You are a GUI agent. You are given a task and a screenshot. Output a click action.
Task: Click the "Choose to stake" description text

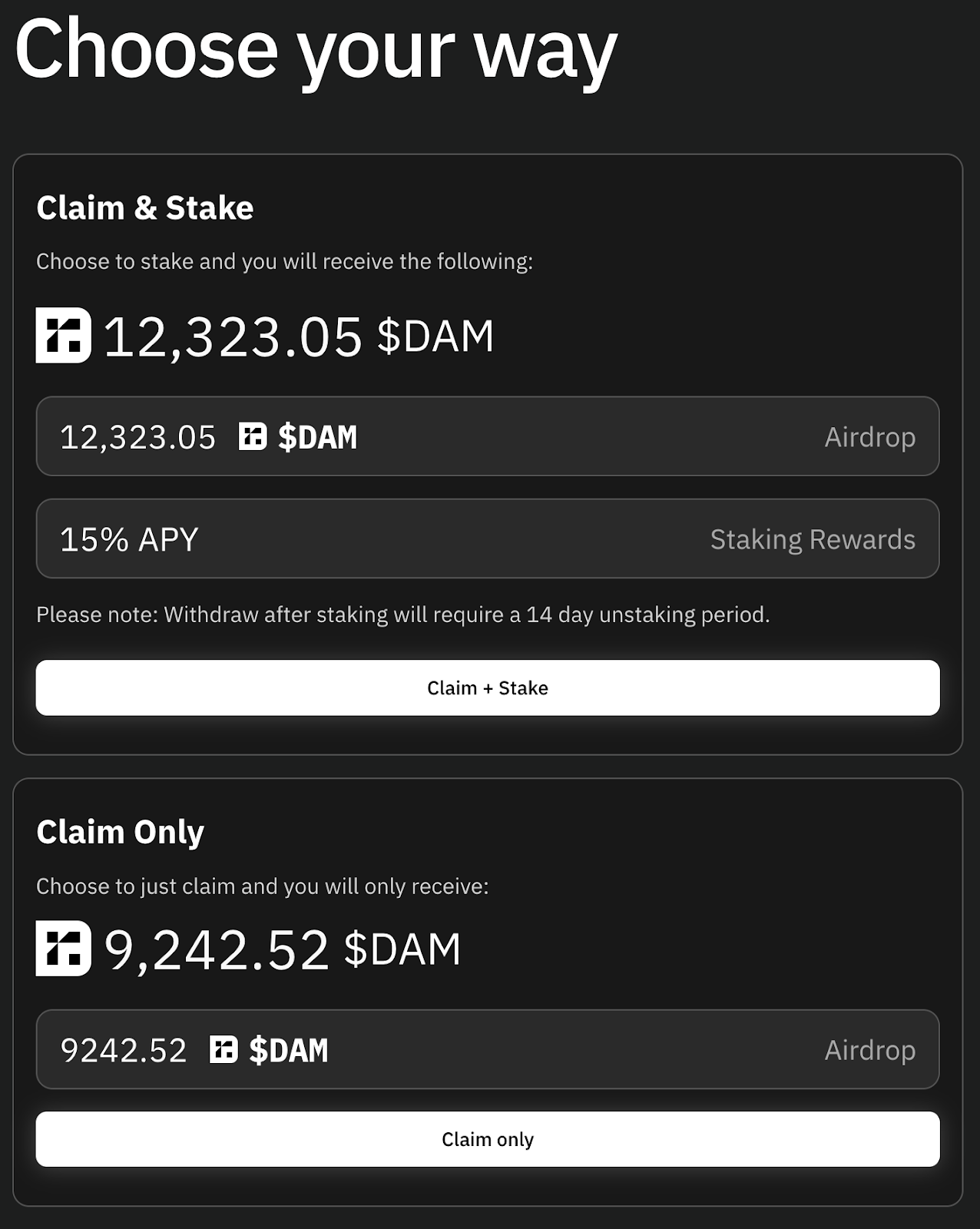[x=284, y=261]
